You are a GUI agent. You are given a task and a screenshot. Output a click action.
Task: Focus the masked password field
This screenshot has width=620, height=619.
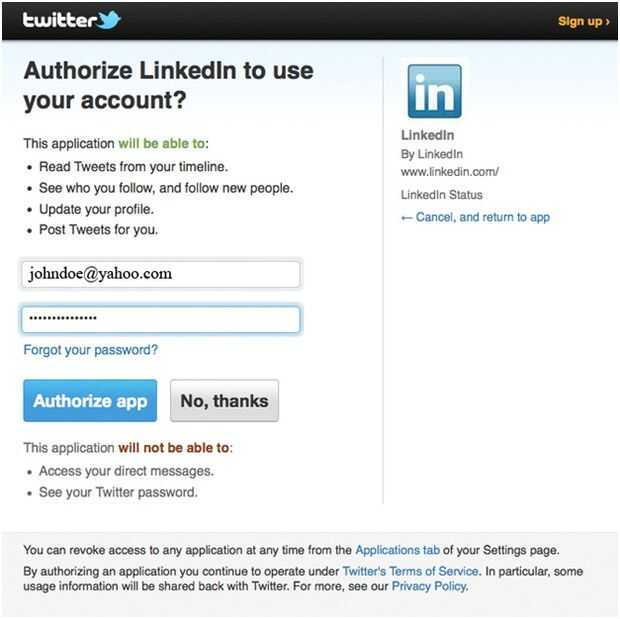point(161,319)
